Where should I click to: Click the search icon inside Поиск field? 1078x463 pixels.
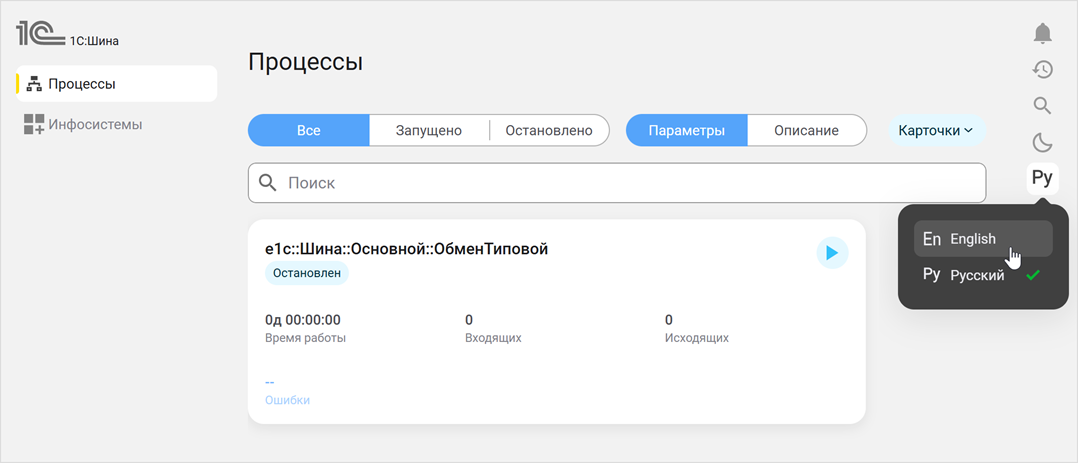pos(267,183)
